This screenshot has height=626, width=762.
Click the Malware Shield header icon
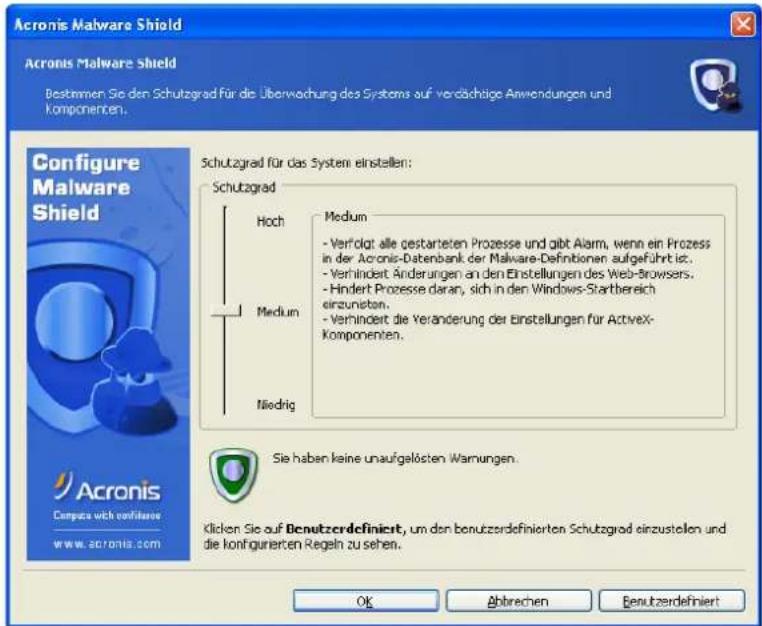point(715,86)
